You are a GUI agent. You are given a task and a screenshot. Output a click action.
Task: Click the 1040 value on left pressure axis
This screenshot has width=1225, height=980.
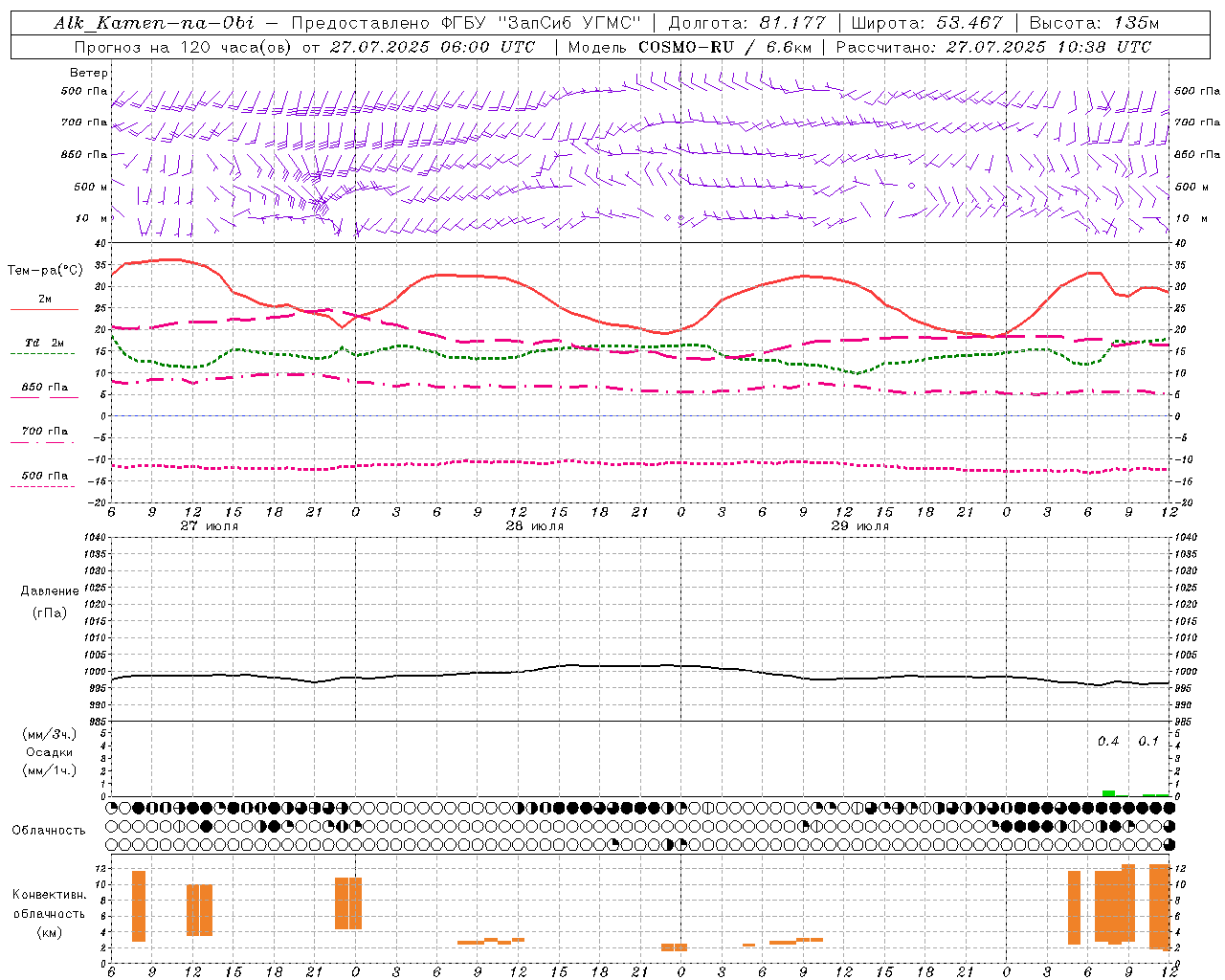tap(96, 538)
